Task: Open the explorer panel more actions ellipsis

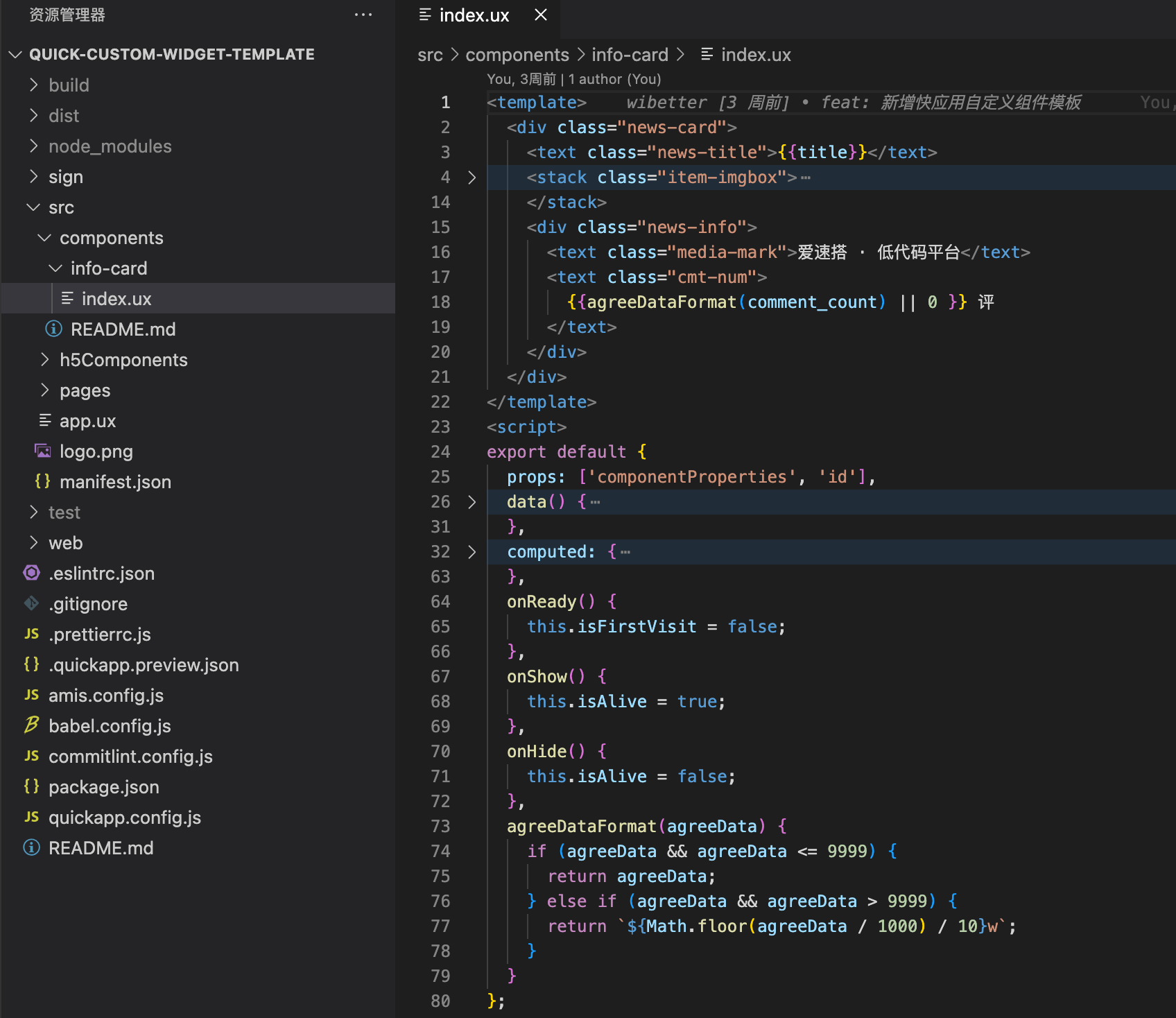Action: 363,15
